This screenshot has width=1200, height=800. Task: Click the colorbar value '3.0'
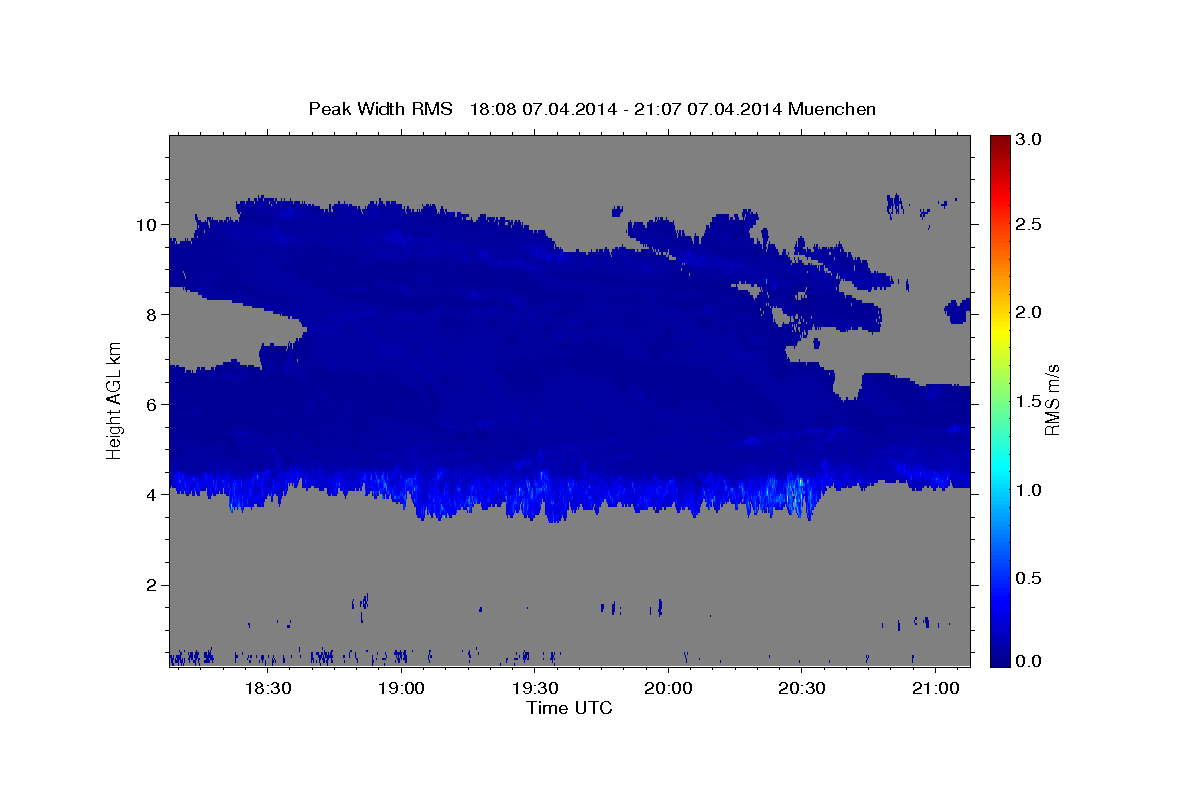pyautogui.click(x=1029, y=140)
